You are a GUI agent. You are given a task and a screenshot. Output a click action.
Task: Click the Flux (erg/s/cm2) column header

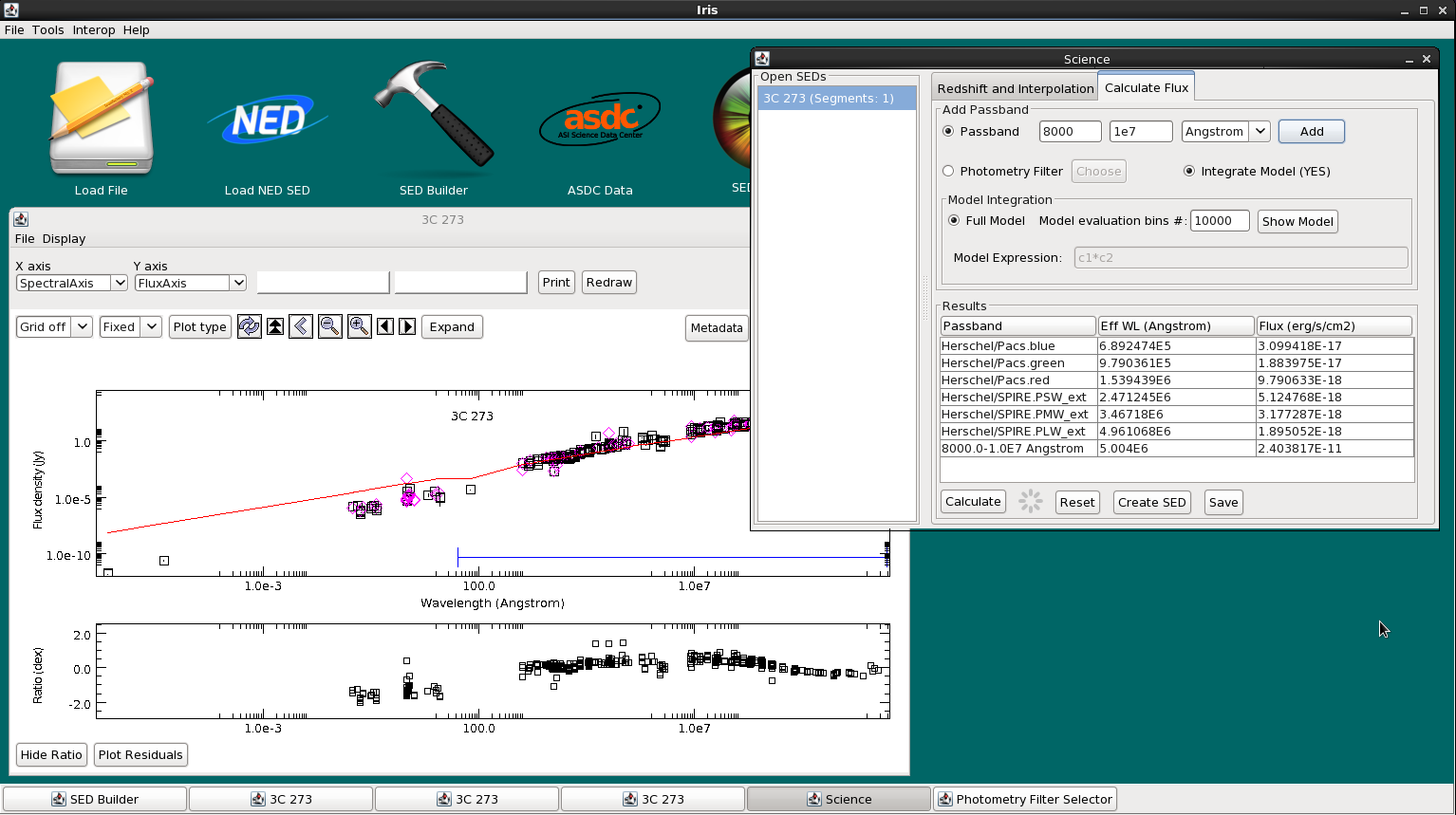coord(1334,326)
